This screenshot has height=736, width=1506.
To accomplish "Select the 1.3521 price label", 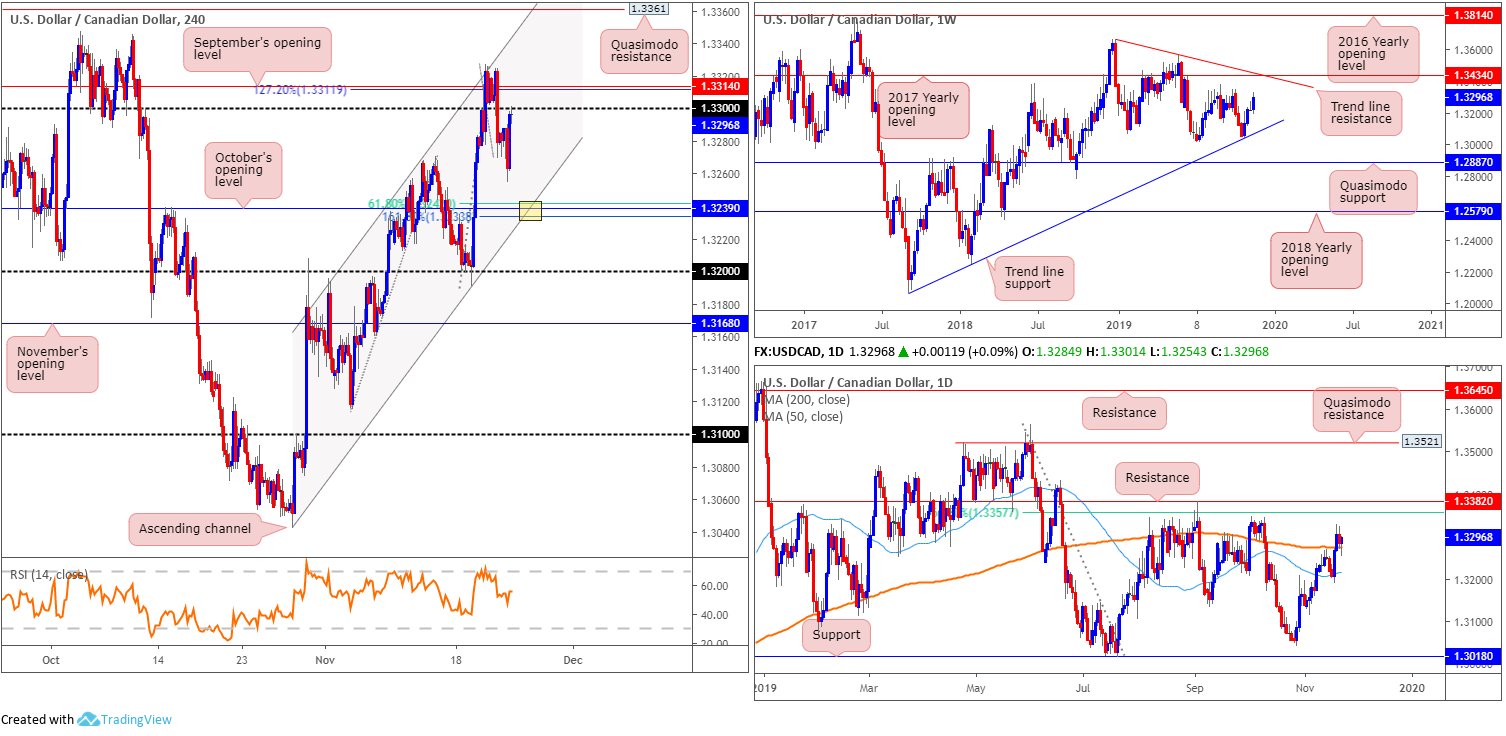I will tap(1423, 441).
